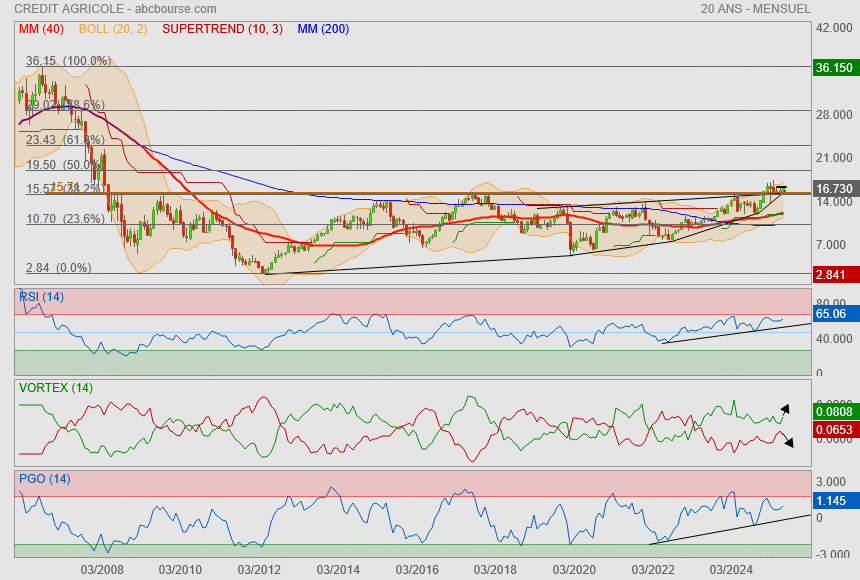Click the 19.50 (50.0%) Fibonacci label

coord(63,165)
